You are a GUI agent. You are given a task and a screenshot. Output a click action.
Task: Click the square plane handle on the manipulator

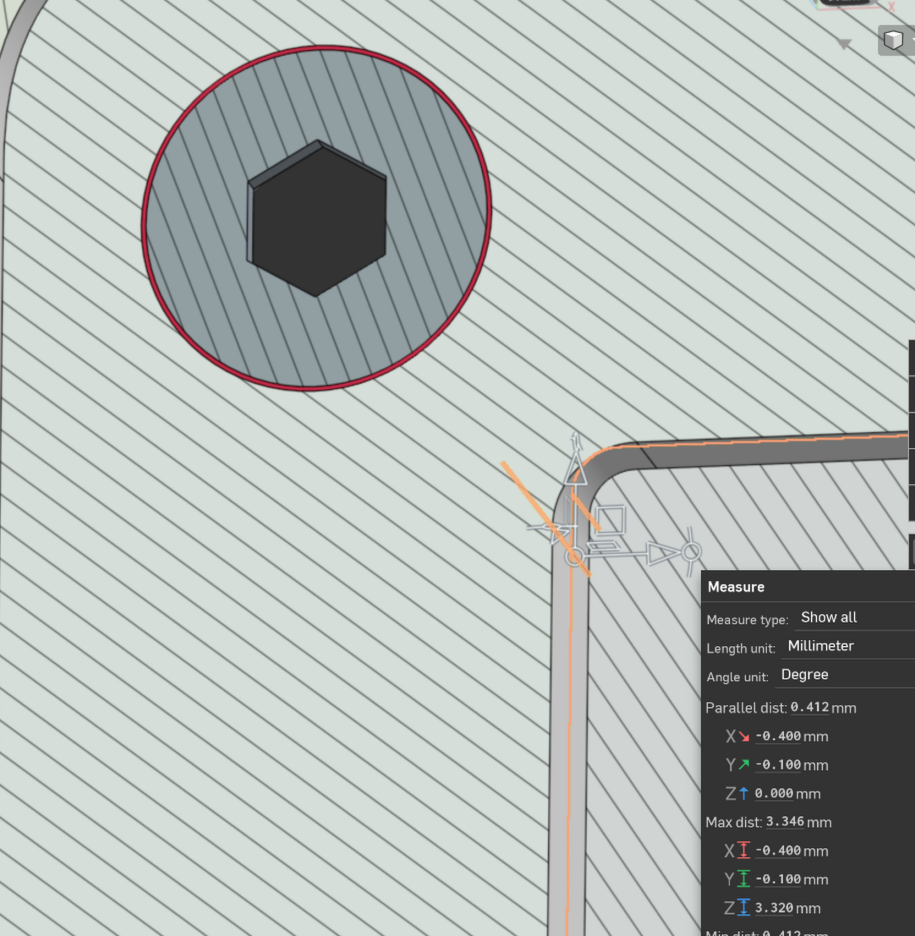point(611,520)
